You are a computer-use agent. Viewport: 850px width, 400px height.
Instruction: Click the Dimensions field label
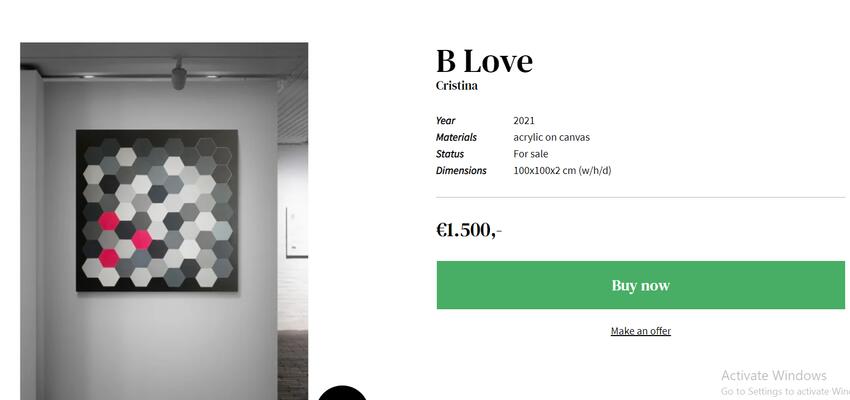tap(461, 171)
